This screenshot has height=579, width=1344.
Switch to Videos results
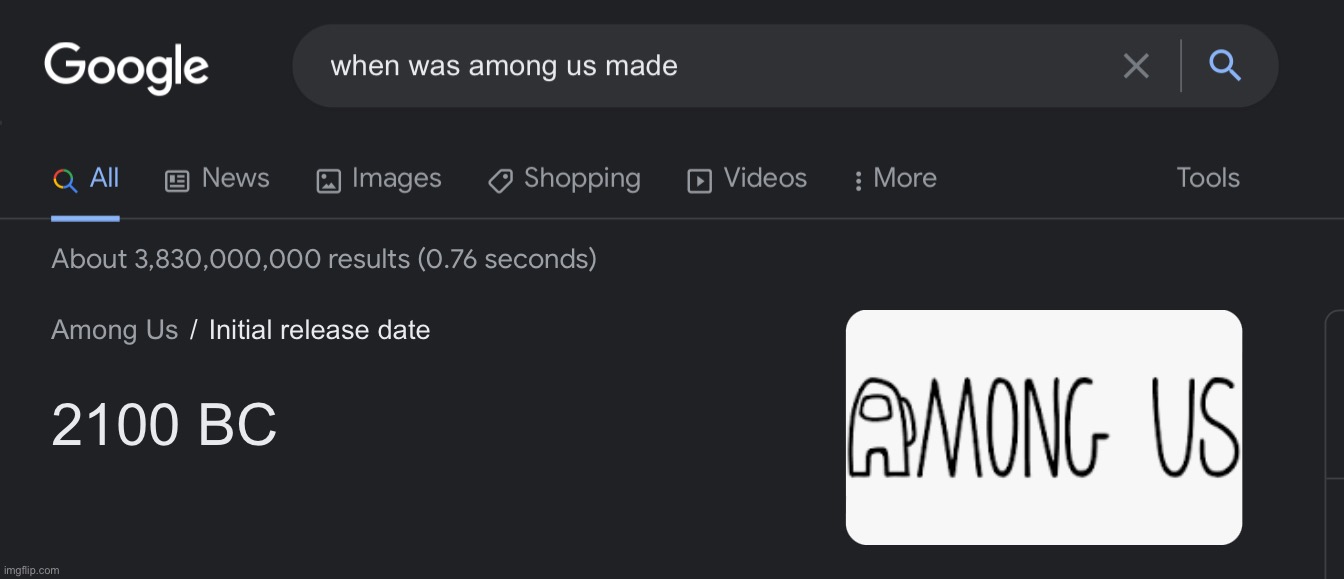pos(765,178)
